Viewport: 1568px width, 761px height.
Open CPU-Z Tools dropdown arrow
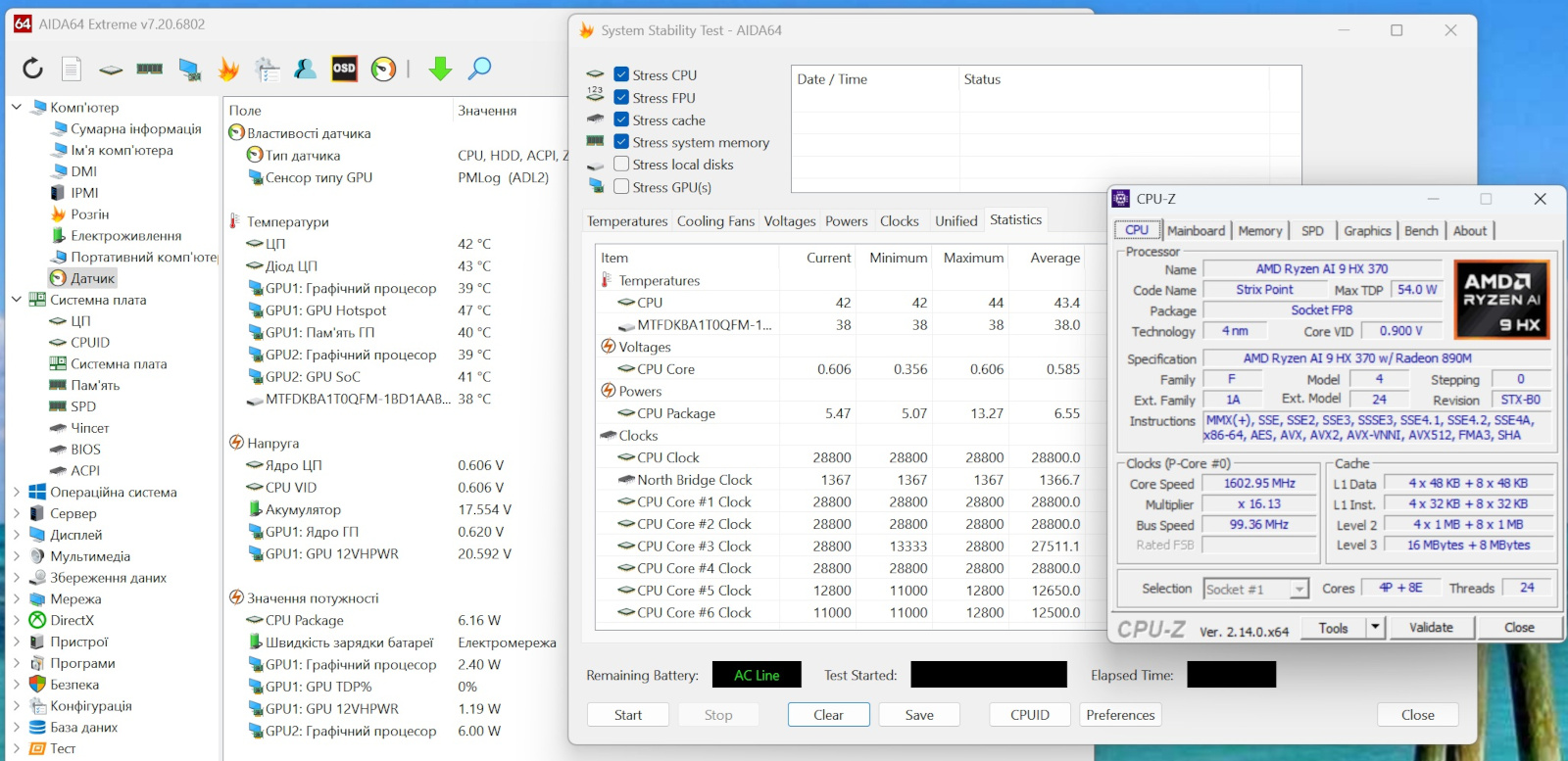[1375, 628]
